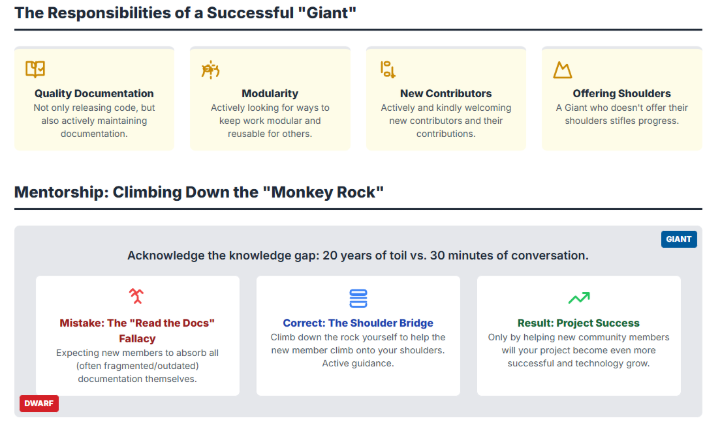Click the blue GIANT badge
The width and height of the screenshot is (720, 429).
[x=679, y=239]
